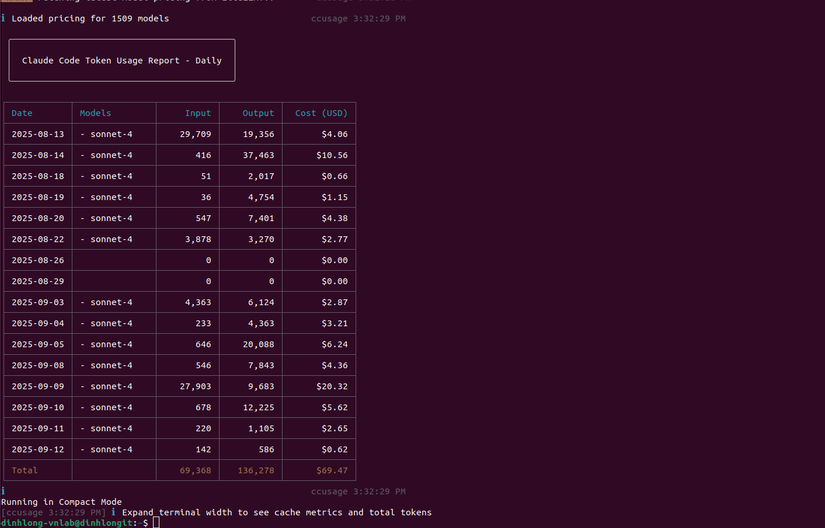Click the total cost $69.47
Viewport: 825px width, 528px height.
pyautogui.click(x=332, y=471)
